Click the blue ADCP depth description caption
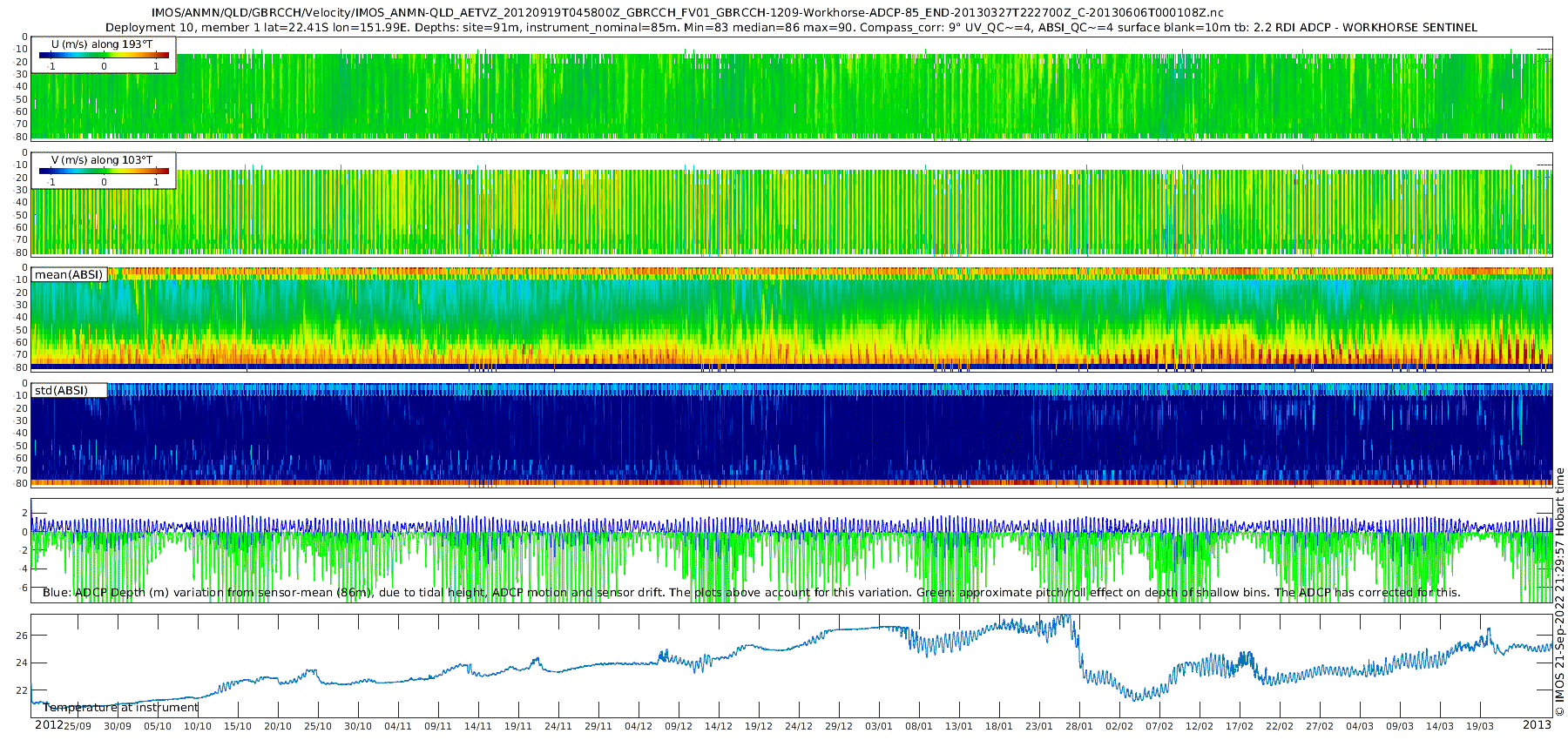Image resolution: width=1568 pixels, height=740 pixels. coord(751,593)
